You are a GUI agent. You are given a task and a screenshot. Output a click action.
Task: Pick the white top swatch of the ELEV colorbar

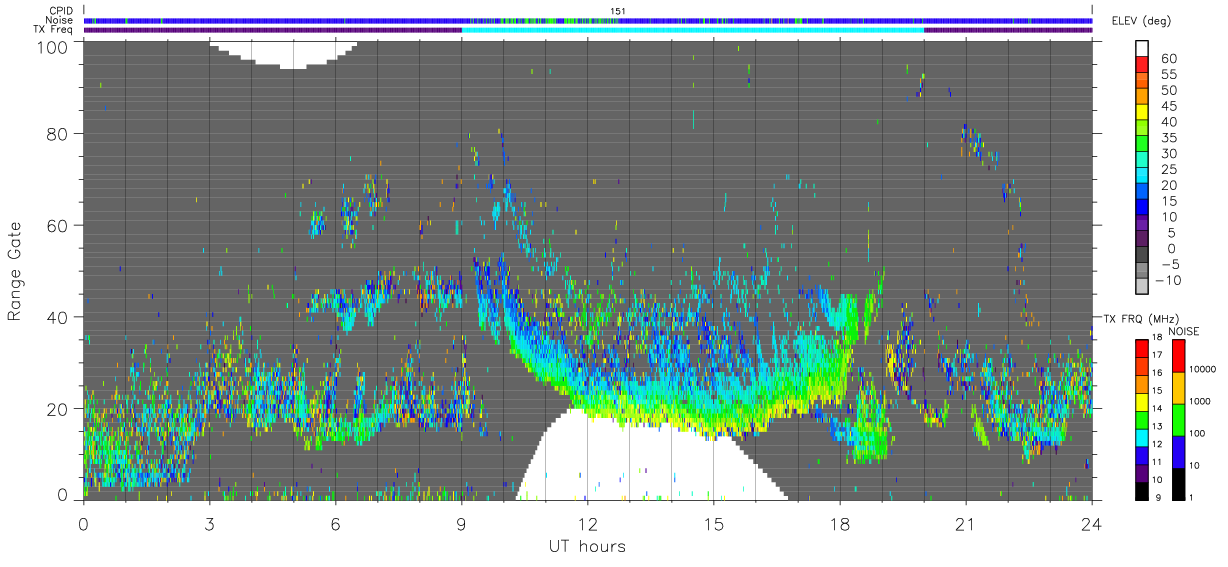click(1144, 49)
